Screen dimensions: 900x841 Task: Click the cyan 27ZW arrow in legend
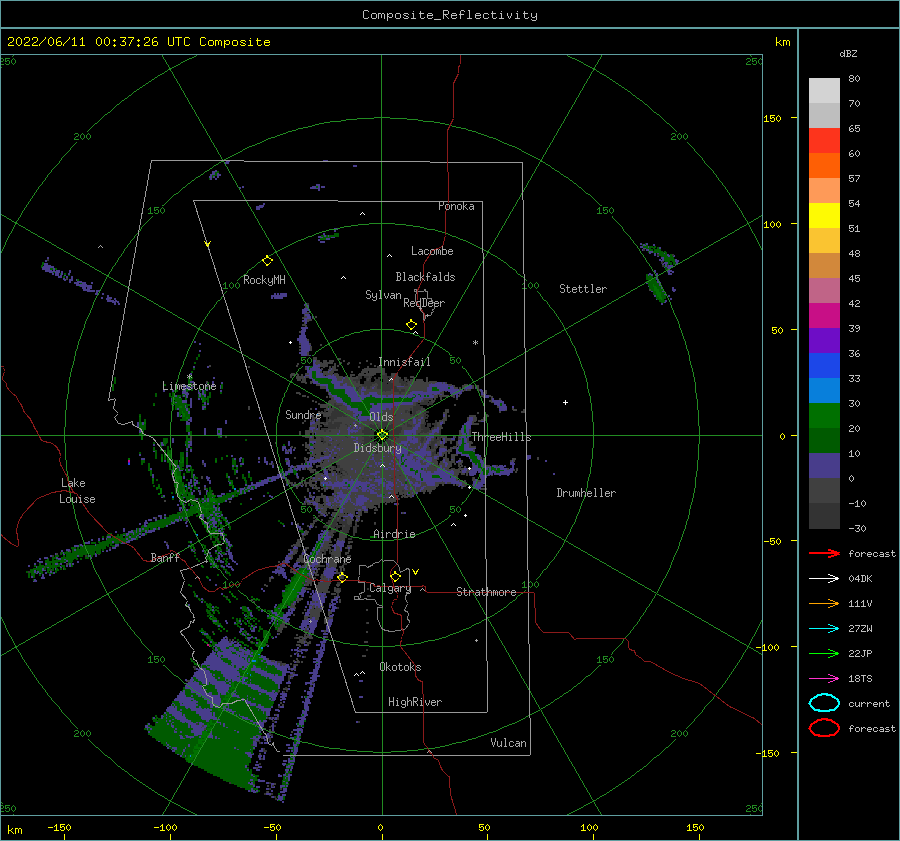[824, 629]
